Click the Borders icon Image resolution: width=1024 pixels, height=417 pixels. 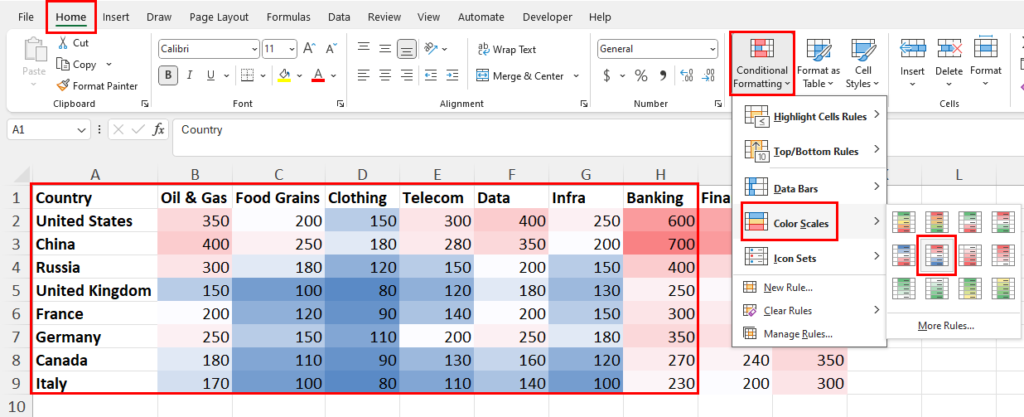(246, 76)
